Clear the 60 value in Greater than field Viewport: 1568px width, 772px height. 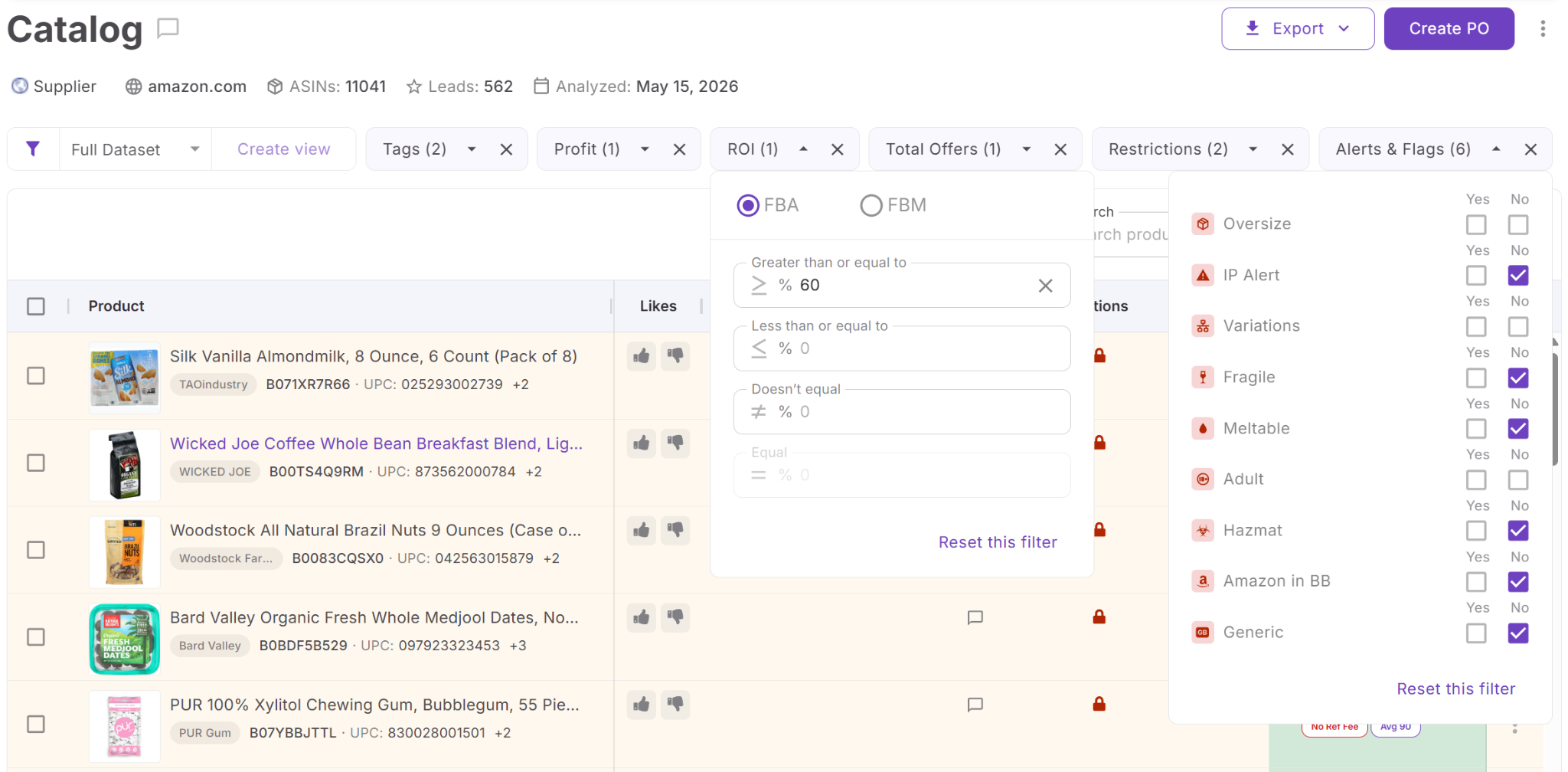click(x=1045, y=286)
